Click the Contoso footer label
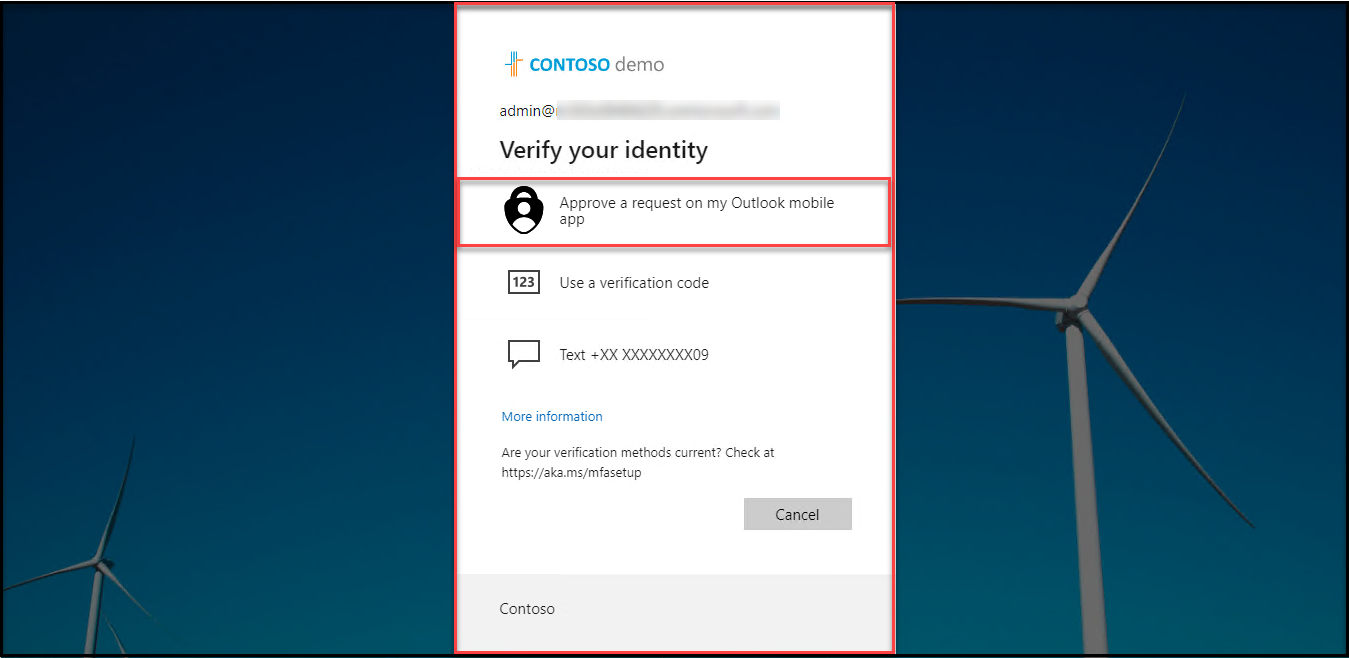This screenshot has width=1349, height=658. (x=526, y=608)
